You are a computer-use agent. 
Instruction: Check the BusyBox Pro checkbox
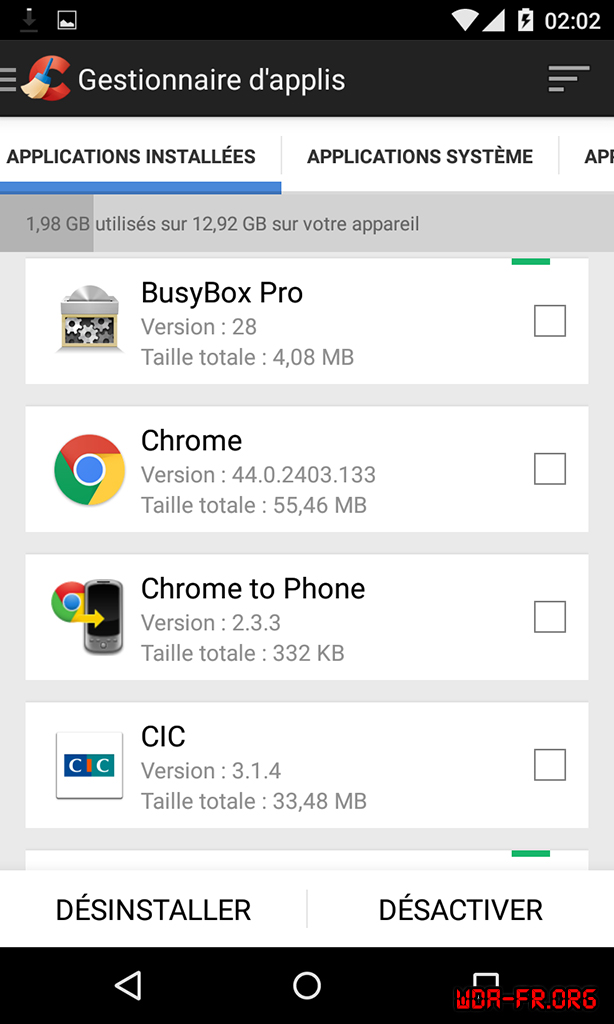[549, 321]
